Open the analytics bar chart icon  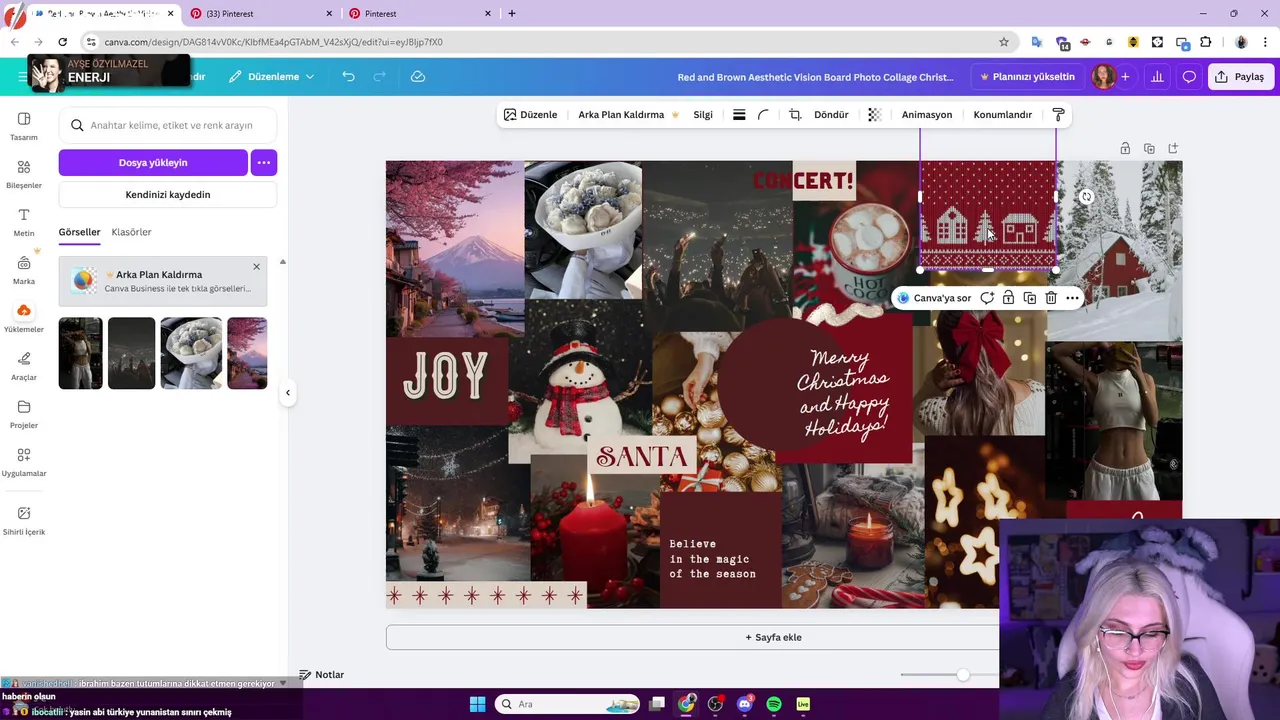coord(1157,77)
